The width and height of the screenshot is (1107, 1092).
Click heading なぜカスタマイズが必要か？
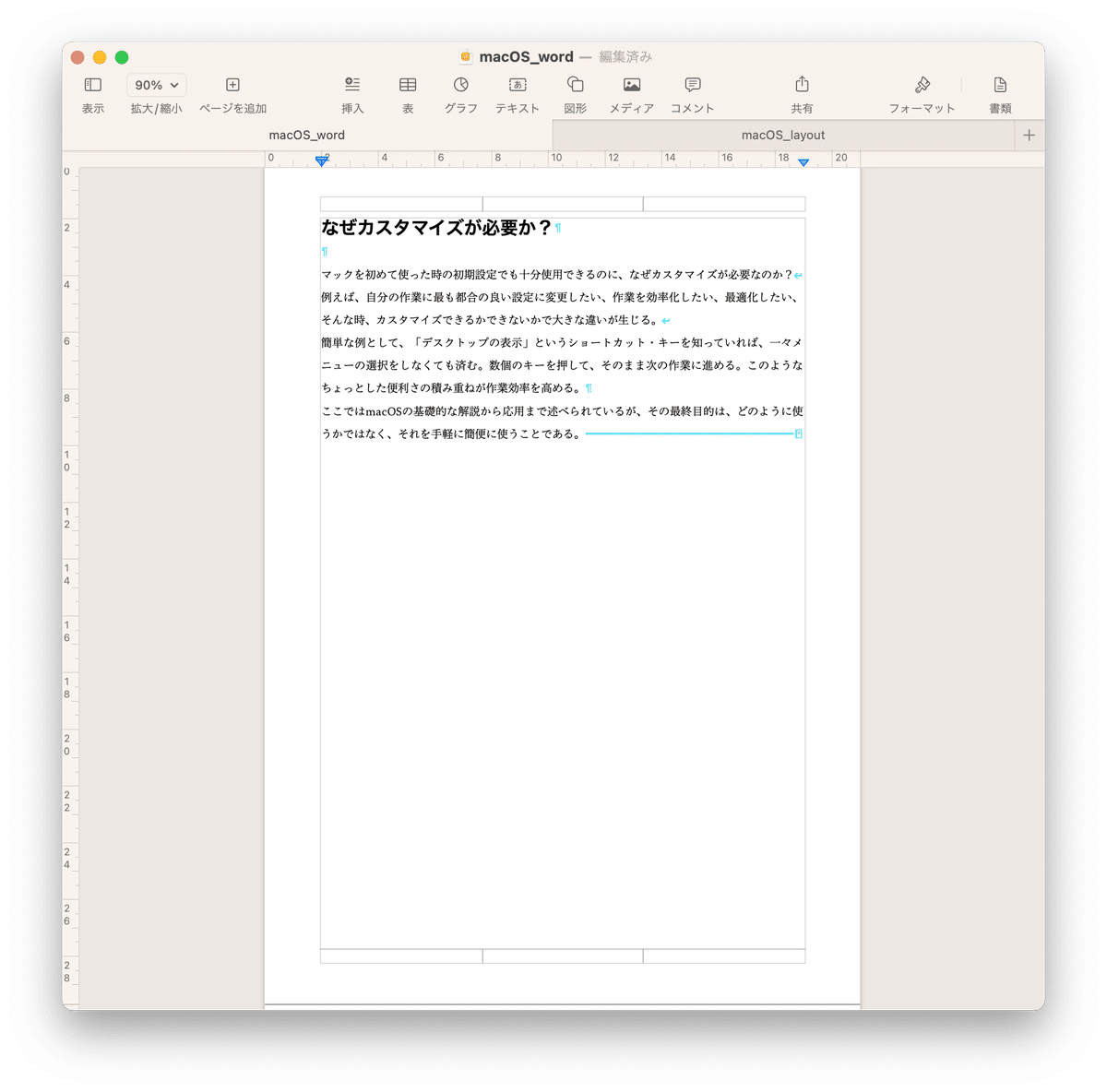point(436,228)
